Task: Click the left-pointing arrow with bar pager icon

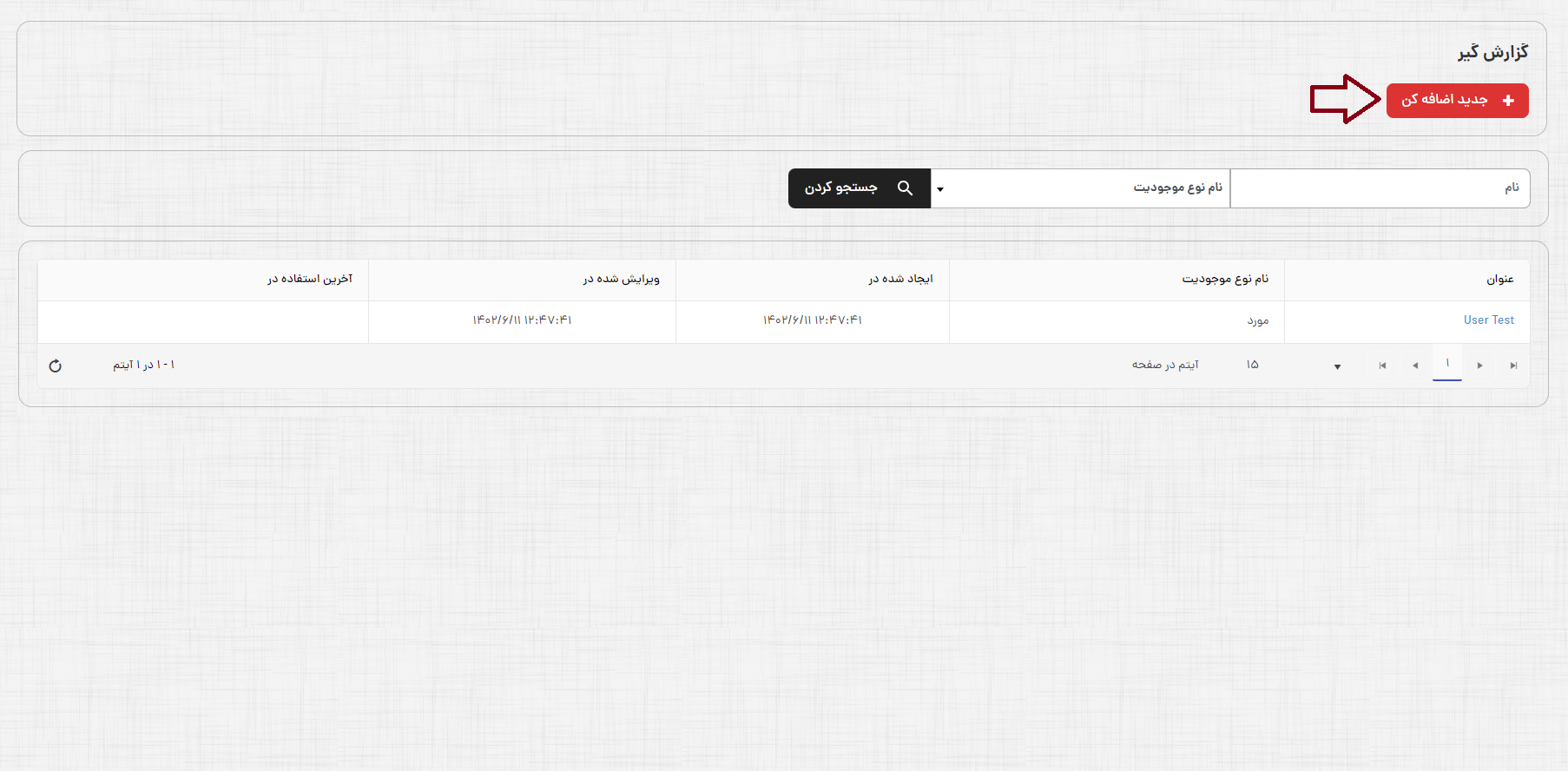Action: 1382,366
